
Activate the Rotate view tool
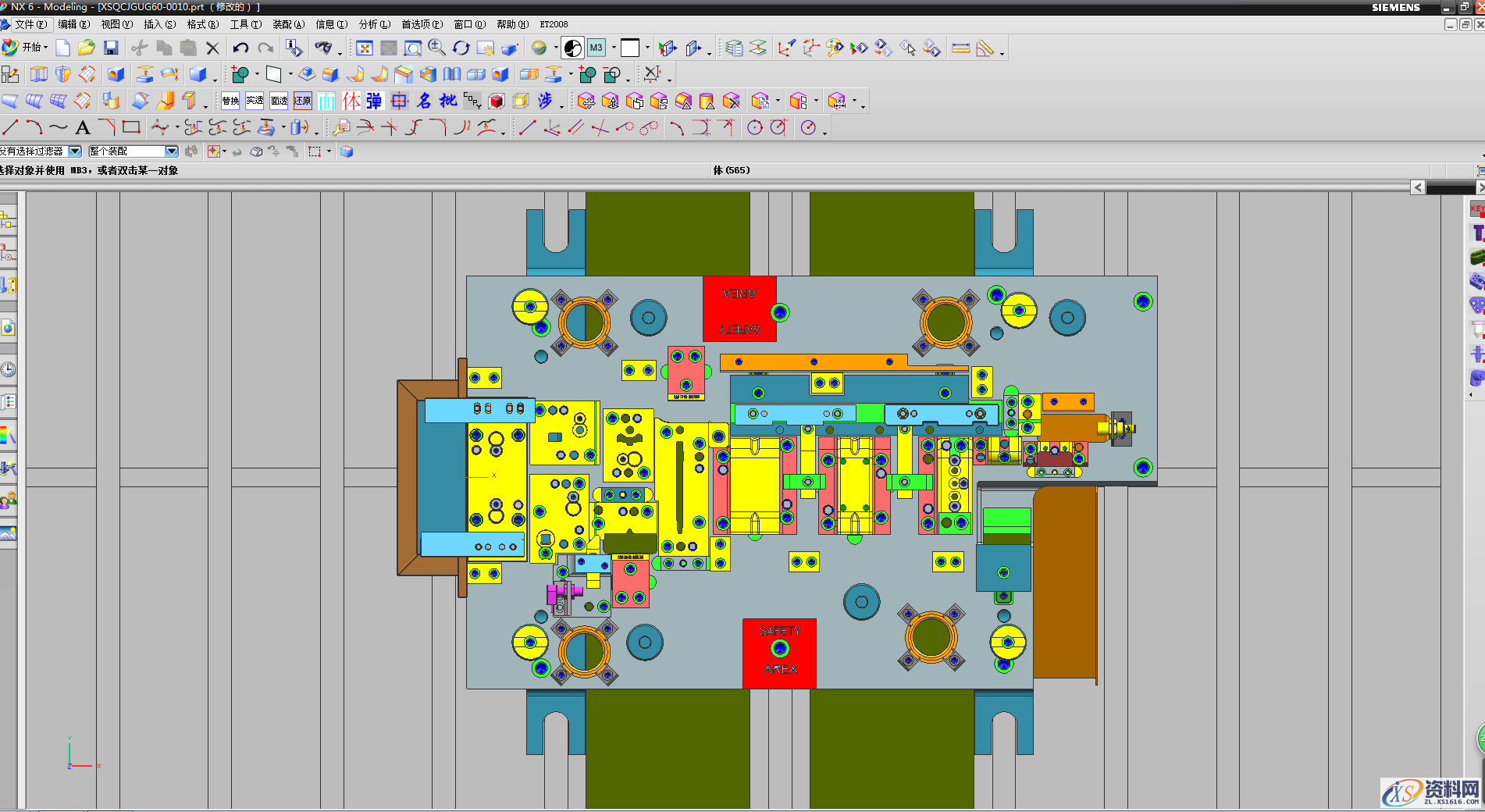tap(461, 48)
